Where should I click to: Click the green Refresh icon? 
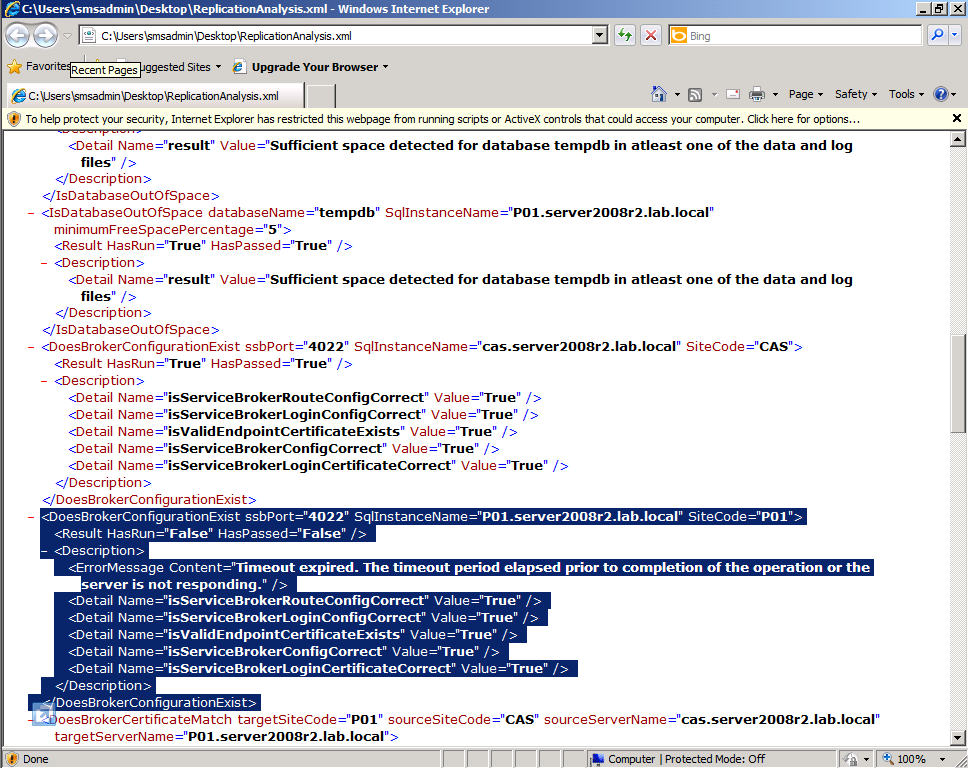(625, 36)
